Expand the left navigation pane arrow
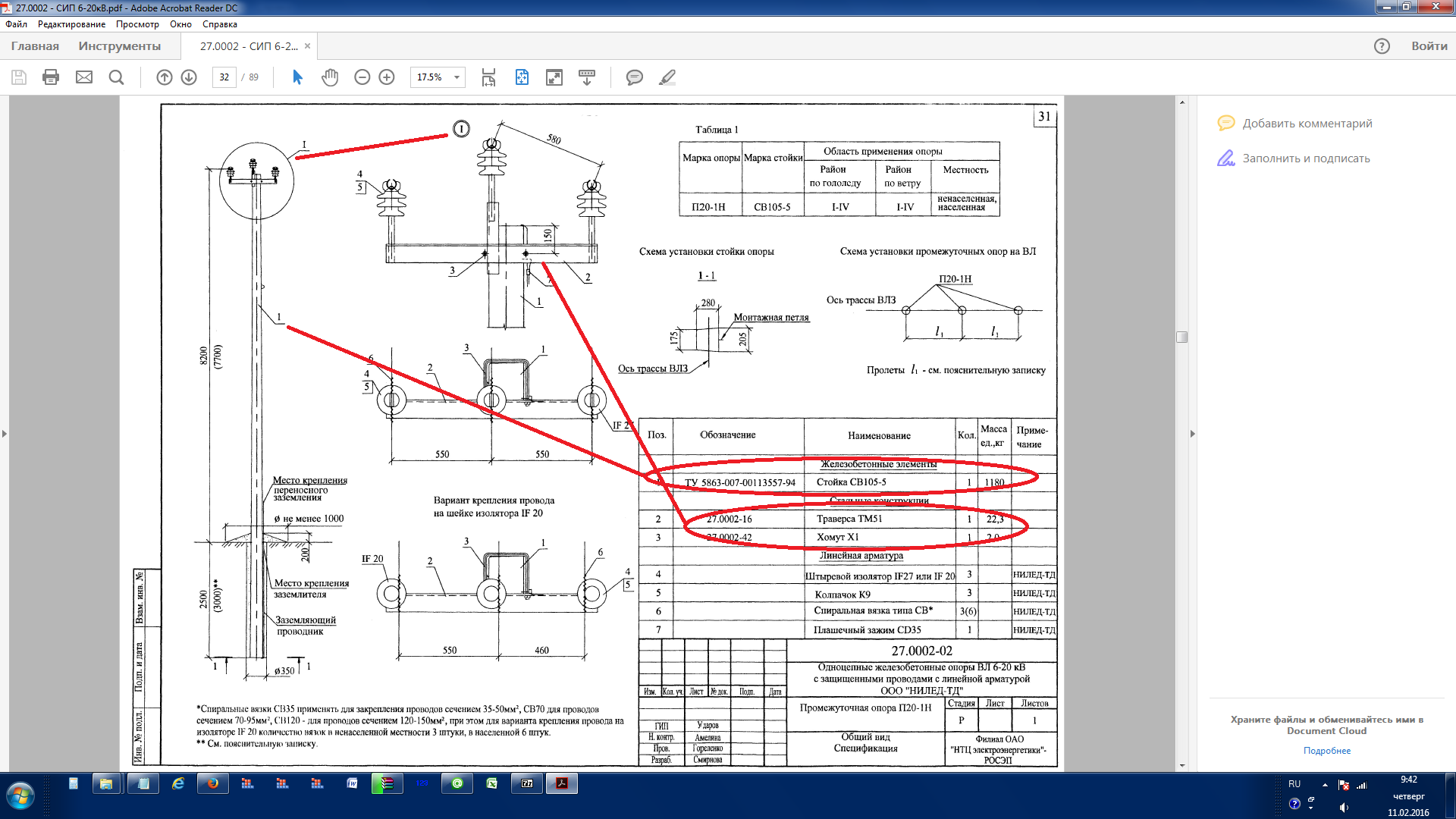Viewport: 1456px width, 819px height. tap(5, 434)
